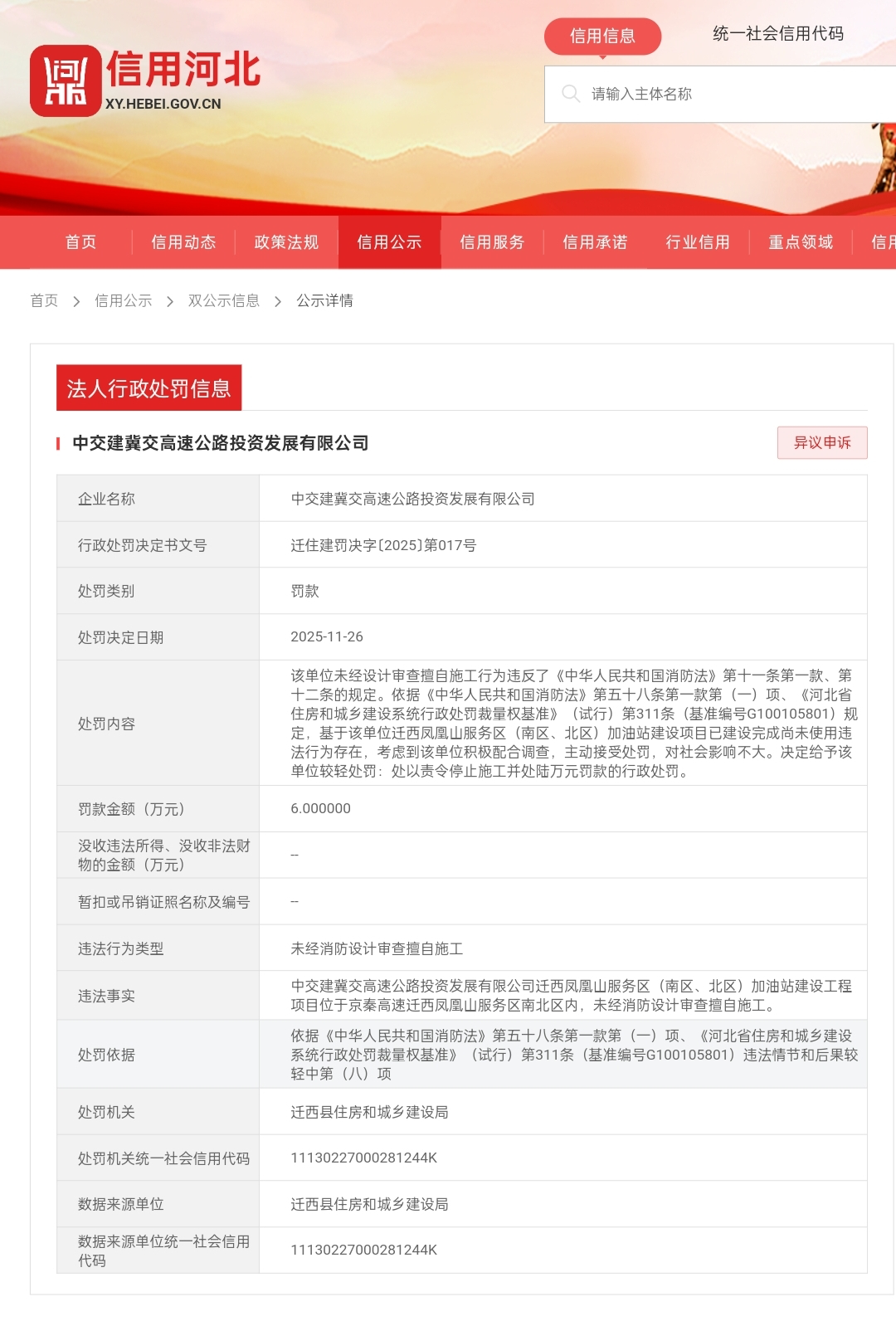Go to 政策法规 in navigation bar
Image resolution: width=896 pixels, height=1326 pixels.
[x=286, y=242]
